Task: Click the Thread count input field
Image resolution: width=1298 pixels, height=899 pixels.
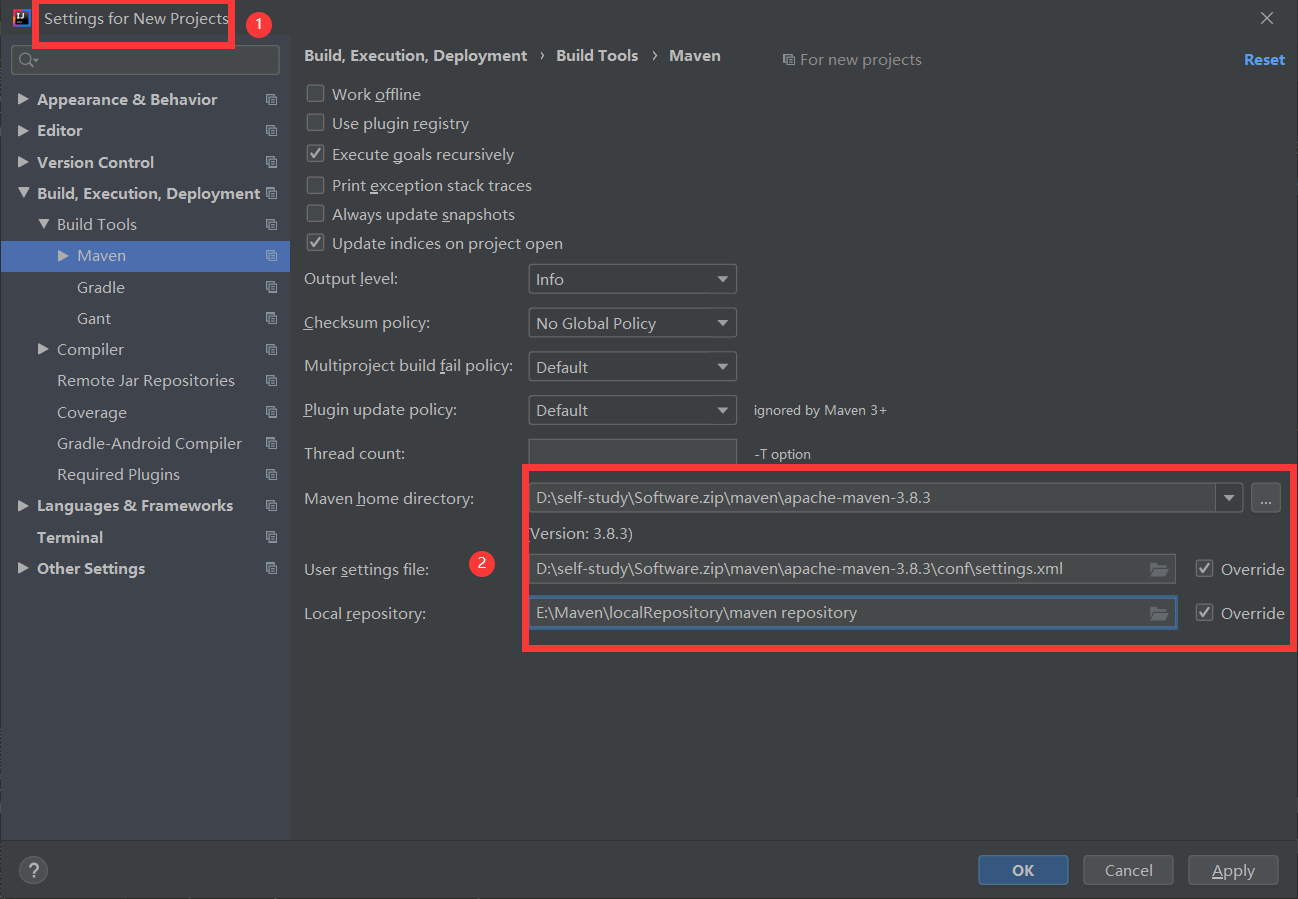Action: click(632, 453)
